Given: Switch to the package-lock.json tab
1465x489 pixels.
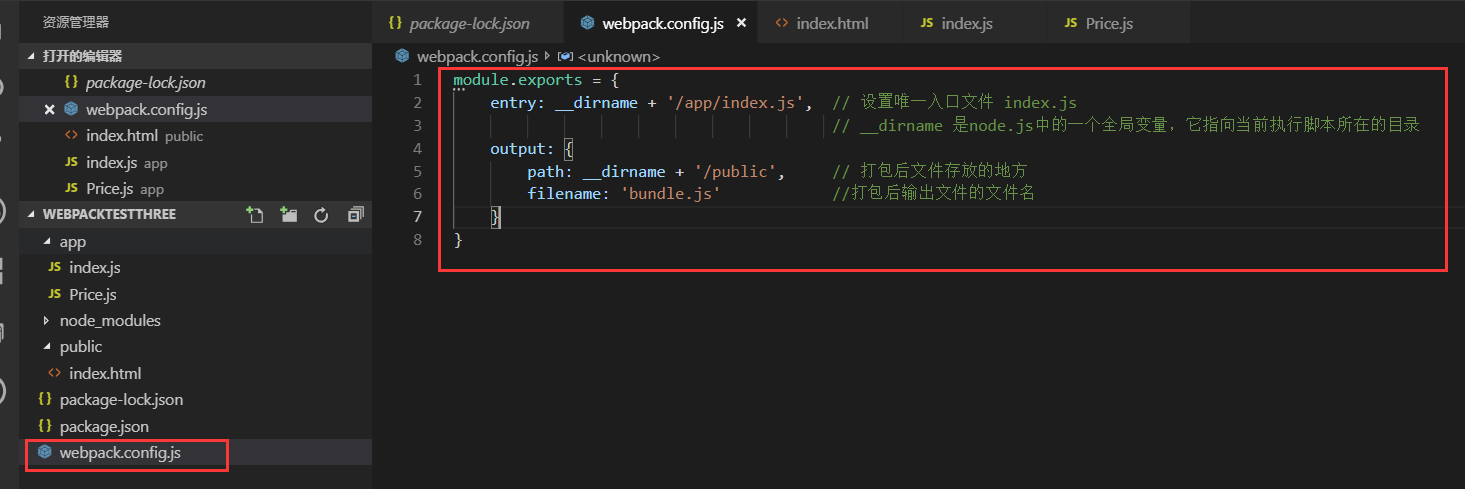Looking at the screenshot, I should [468, 23].
